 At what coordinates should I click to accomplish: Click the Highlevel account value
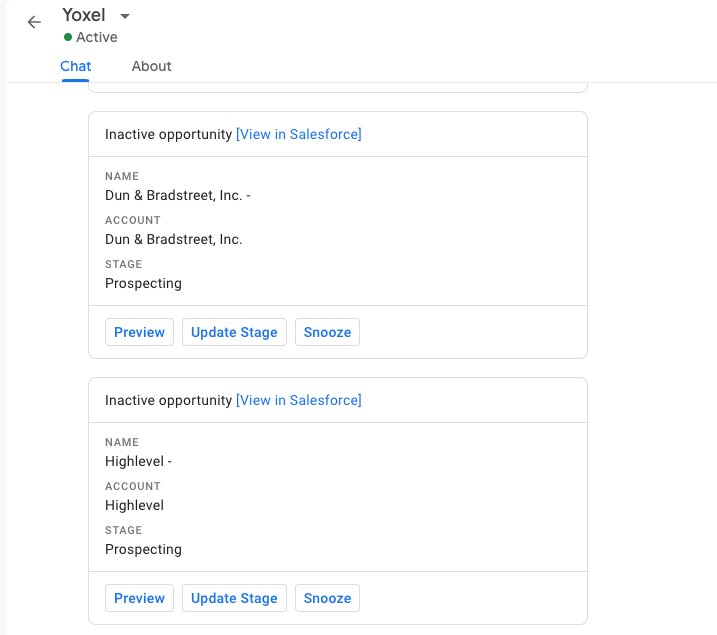[134, 505]
